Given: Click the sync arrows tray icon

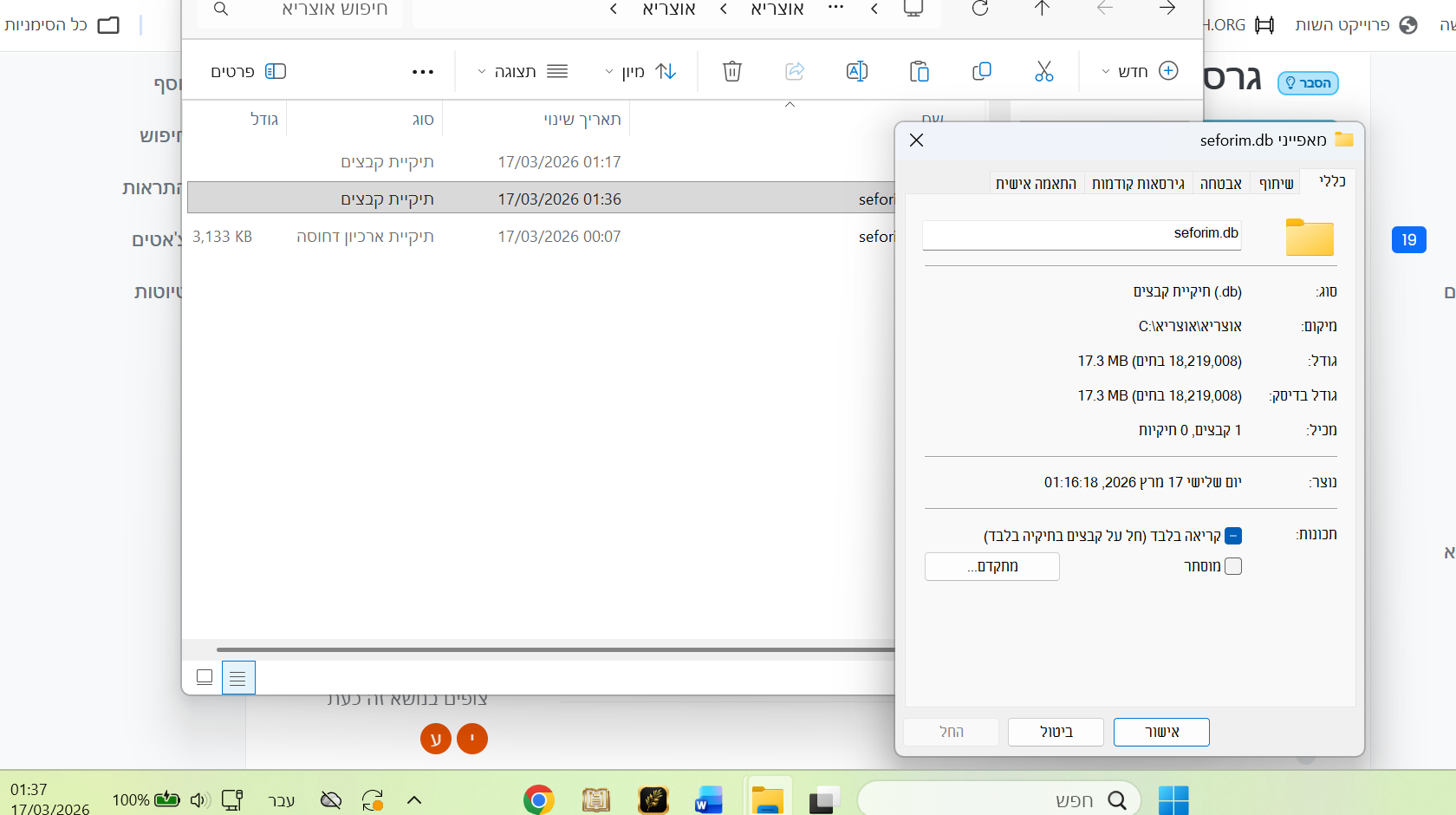Looking at the screenshot, I should pyautogui.click(x=373, y=799).
